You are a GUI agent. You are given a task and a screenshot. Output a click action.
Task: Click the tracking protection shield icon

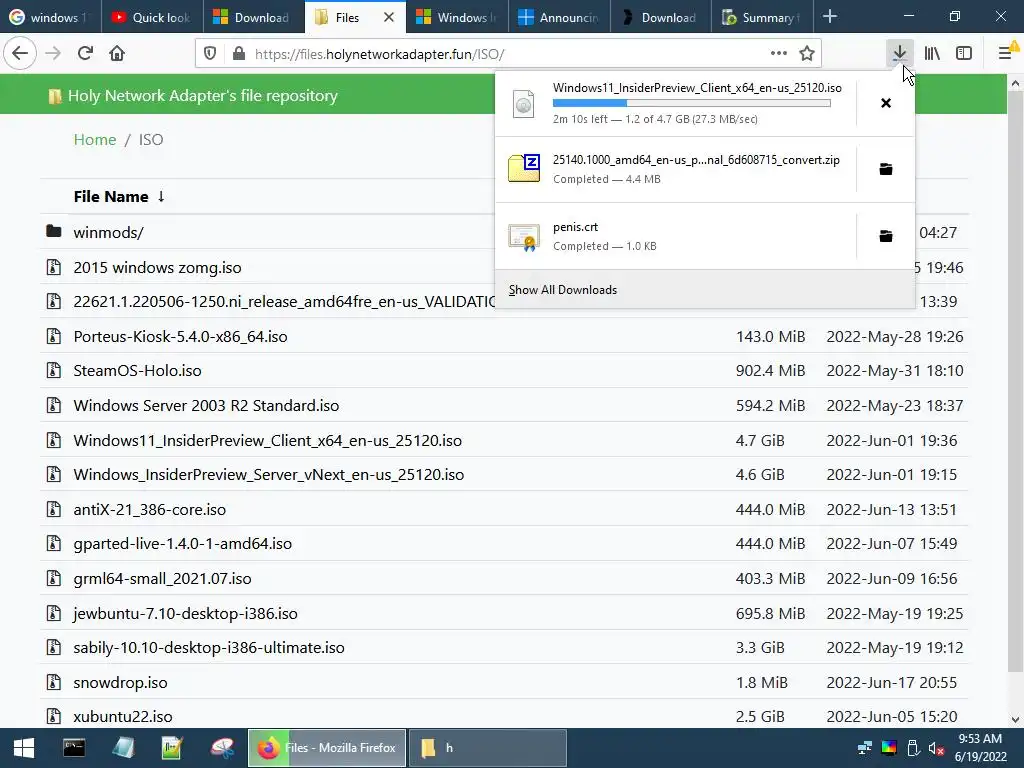pyautogui.click(x=210, y=54)
